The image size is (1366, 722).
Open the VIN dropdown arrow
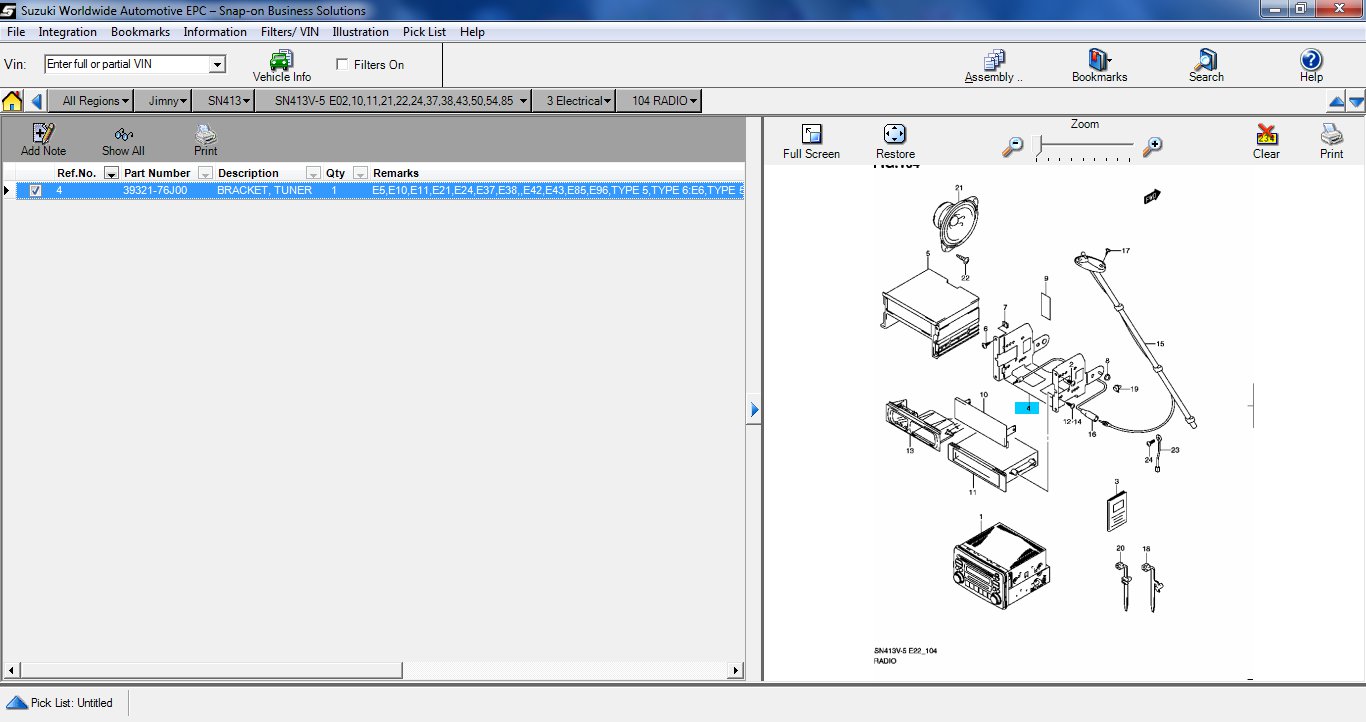[217, 64]
